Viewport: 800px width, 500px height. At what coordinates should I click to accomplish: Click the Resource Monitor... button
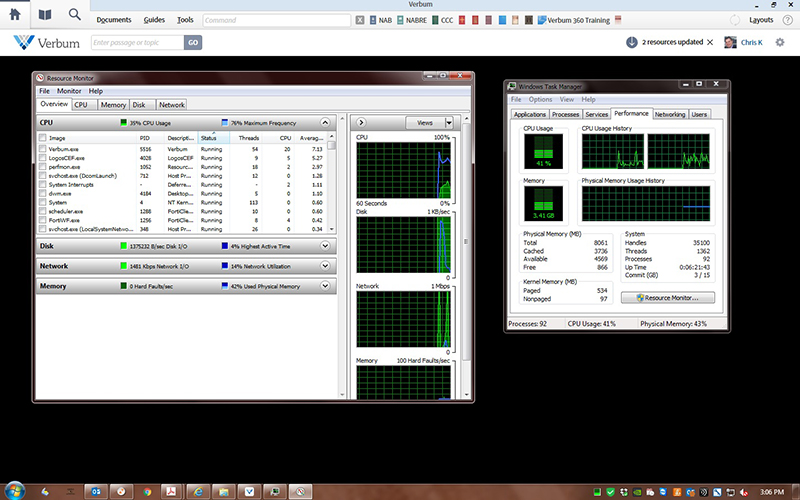point(667,298)
